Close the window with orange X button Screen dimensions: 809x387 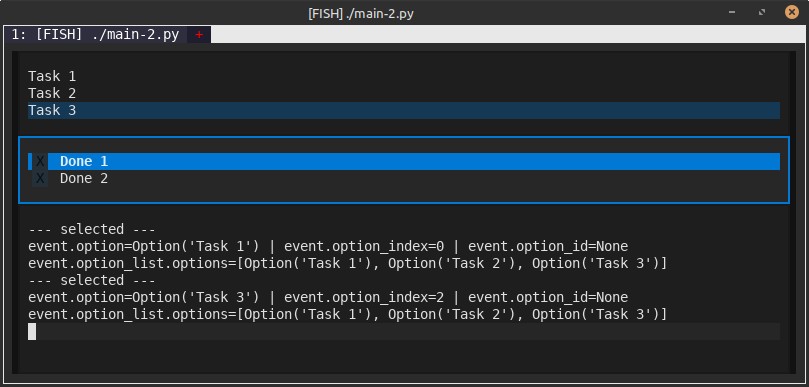pos(792,12)
